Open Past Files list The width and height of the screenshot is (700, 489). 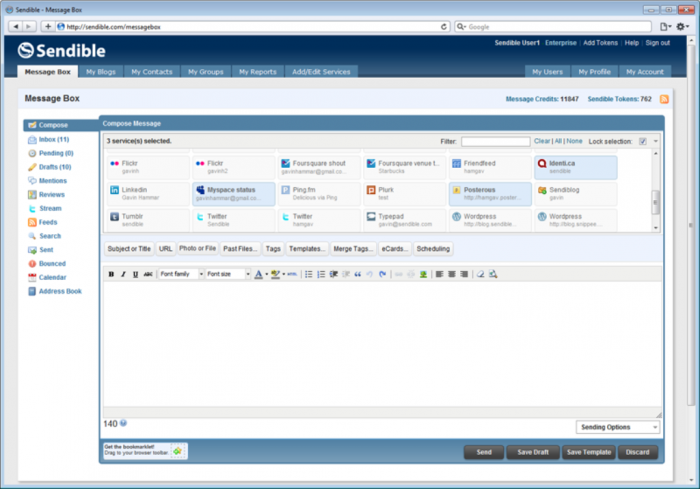pos(240,249)
